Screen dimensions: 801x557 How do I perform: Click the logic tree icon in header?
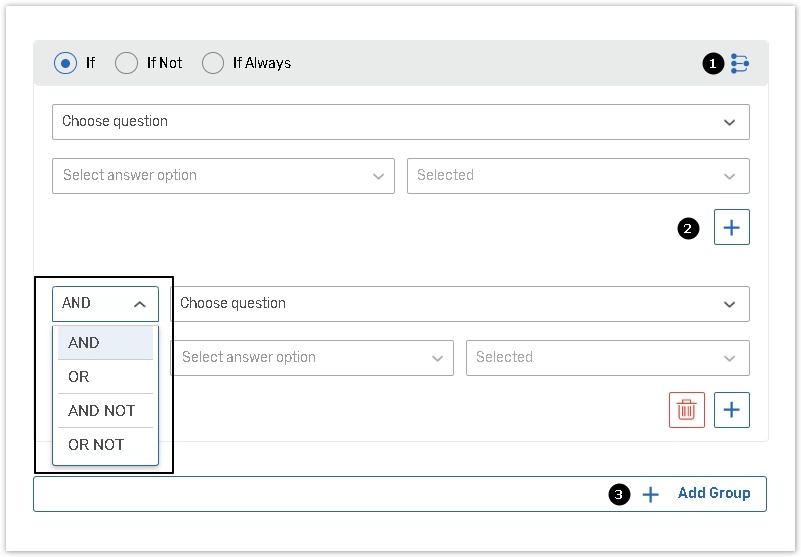pos(739,64)
